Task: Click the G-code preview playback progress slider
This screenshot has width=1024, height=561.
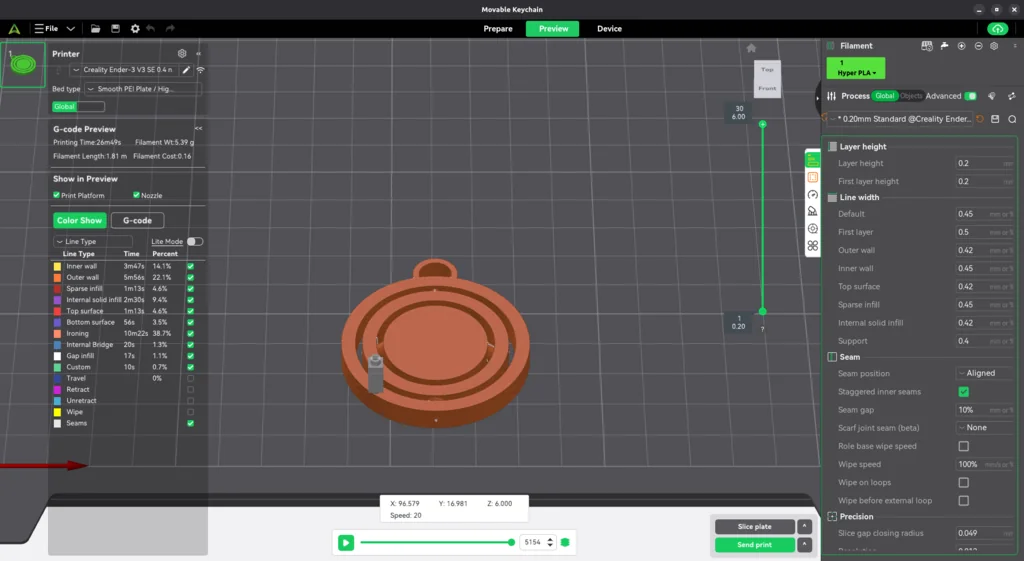Action: click(436, 542)
